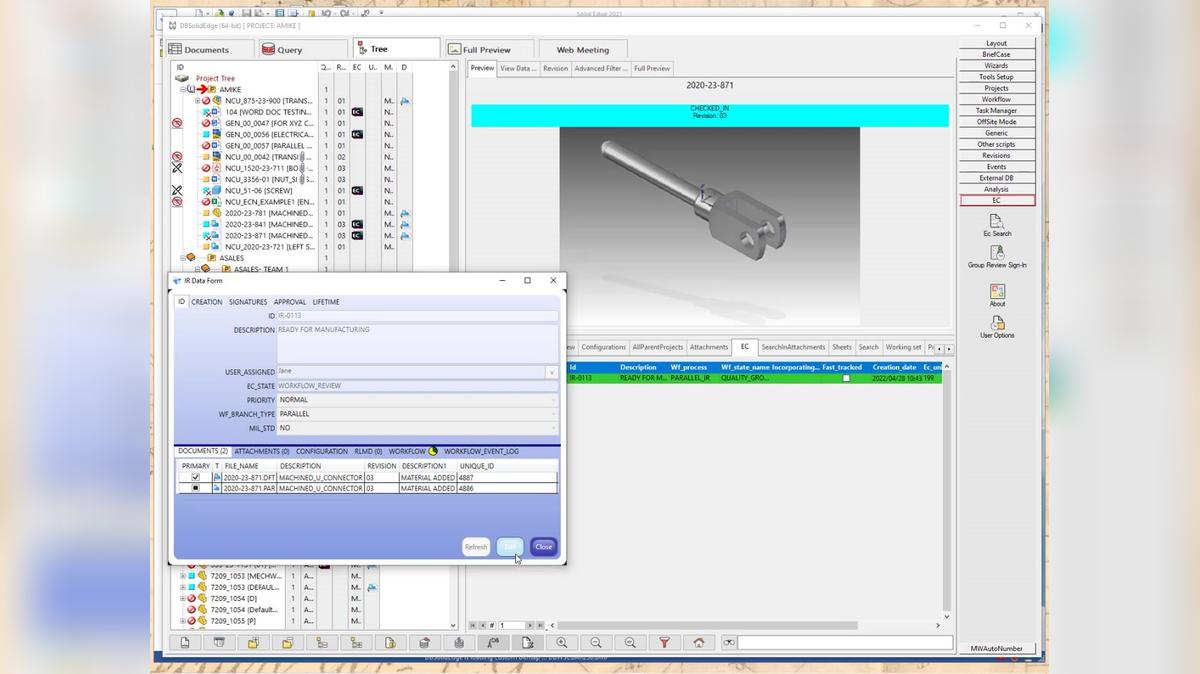Select the SIGNATURES tab in IR Data Form

coord(248,302)
